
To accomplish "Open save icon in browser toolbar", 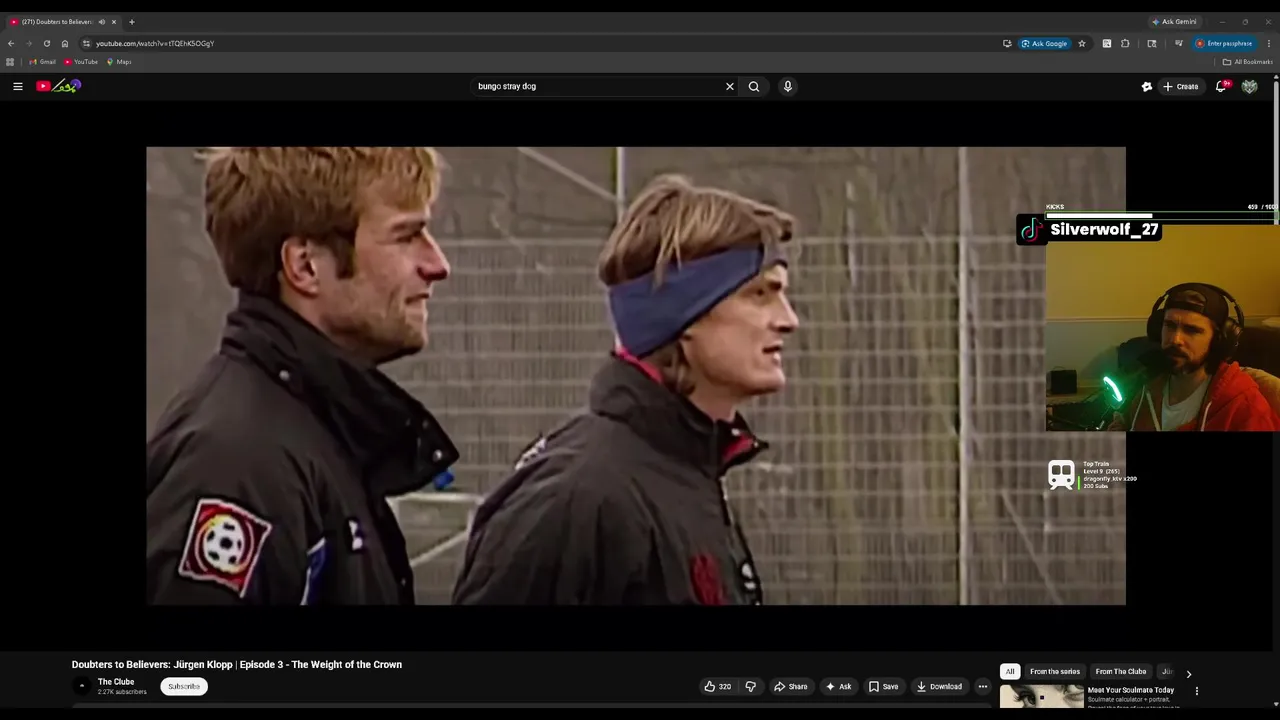I will tap(1106, 43).
